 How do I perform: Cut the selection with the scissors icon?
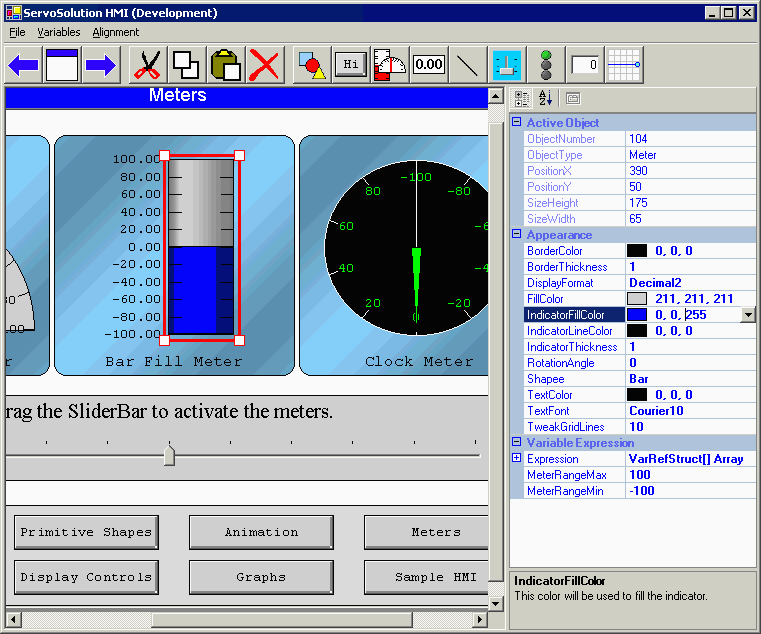coord(147,65)
